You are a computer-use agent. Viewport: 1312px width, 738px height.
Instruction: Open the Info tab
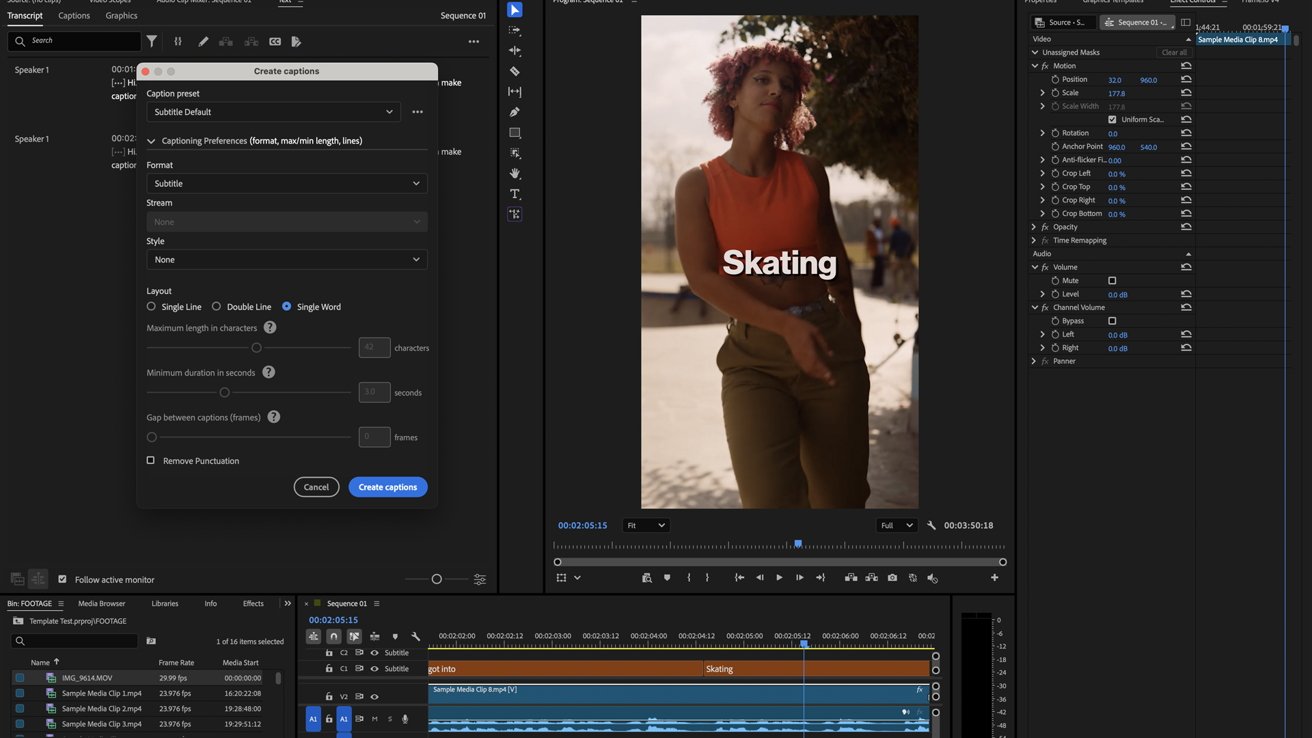[x=210, y=604]
